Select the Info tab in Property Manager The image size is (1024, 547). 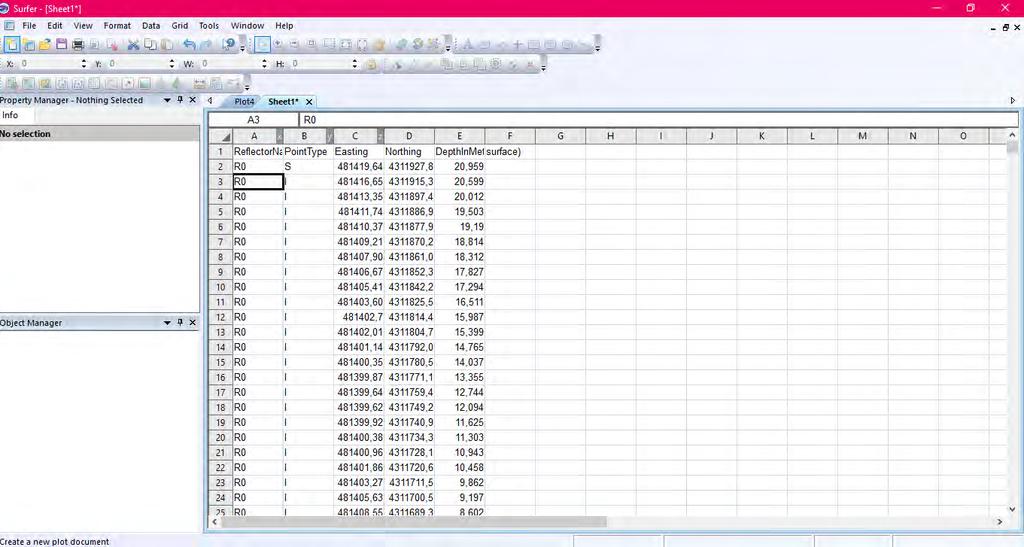point(10,115)
